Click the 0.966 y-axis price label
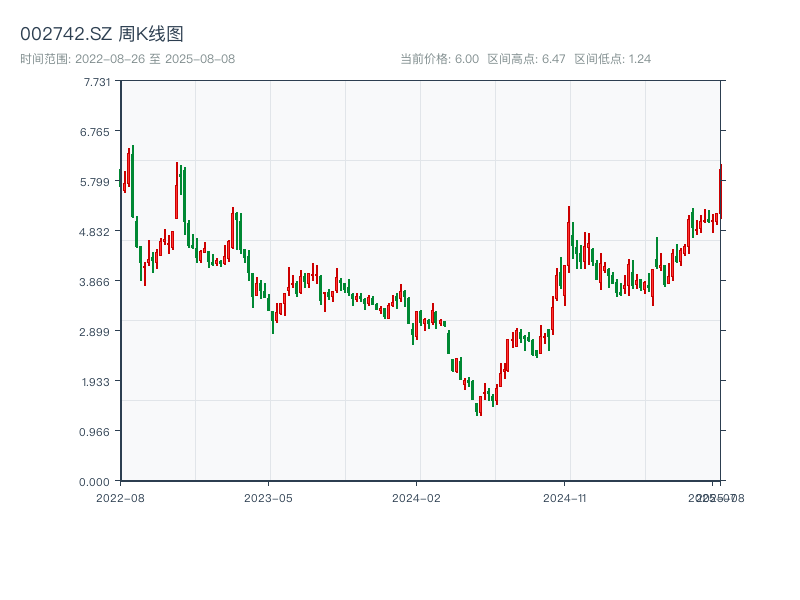This screenshot has height=600, width=800. pos(97,432)
